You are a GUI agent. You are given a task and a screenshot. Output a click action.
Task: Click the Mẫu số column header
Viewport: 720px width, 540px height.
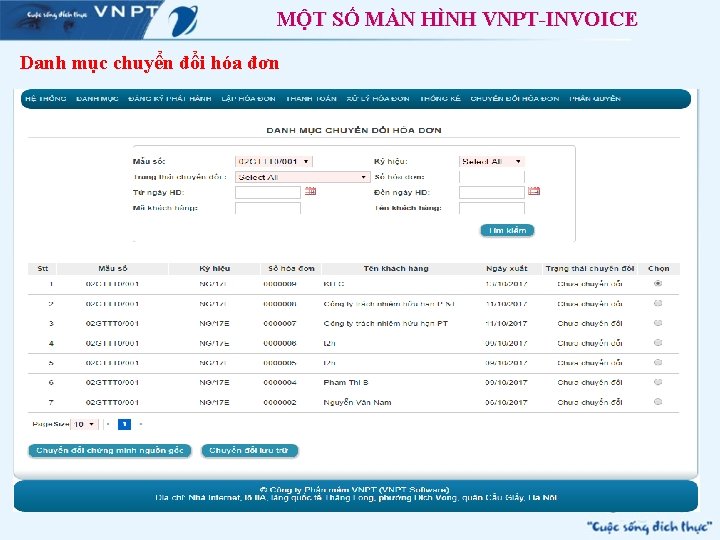pos(112,269)
